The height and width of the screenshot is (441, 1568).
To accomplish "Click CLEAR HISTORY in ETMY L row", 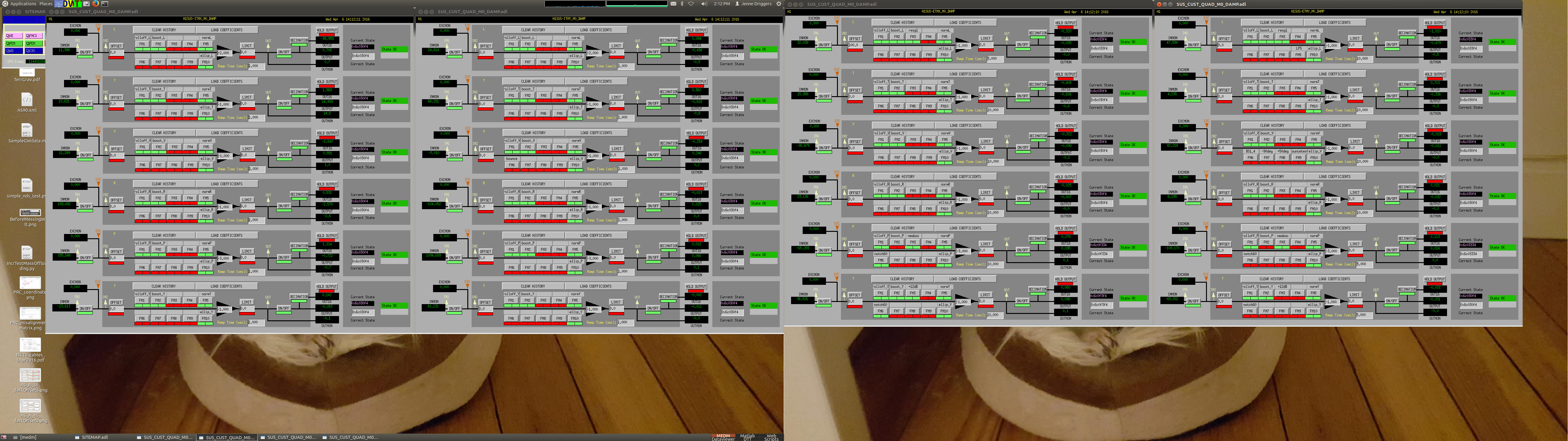I will [1272, 23].
